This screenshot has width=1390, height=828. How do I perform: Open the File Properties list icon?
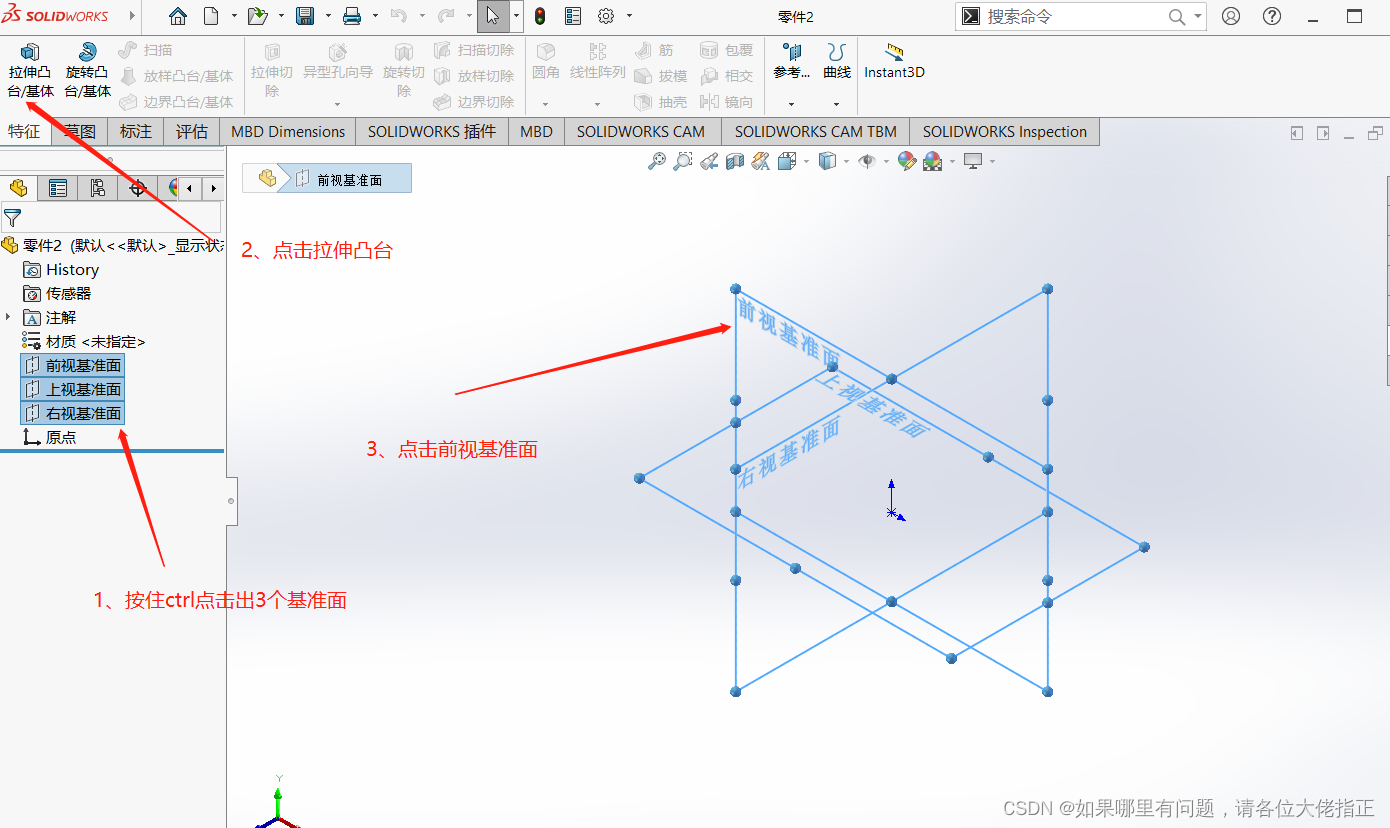point(573,16)
